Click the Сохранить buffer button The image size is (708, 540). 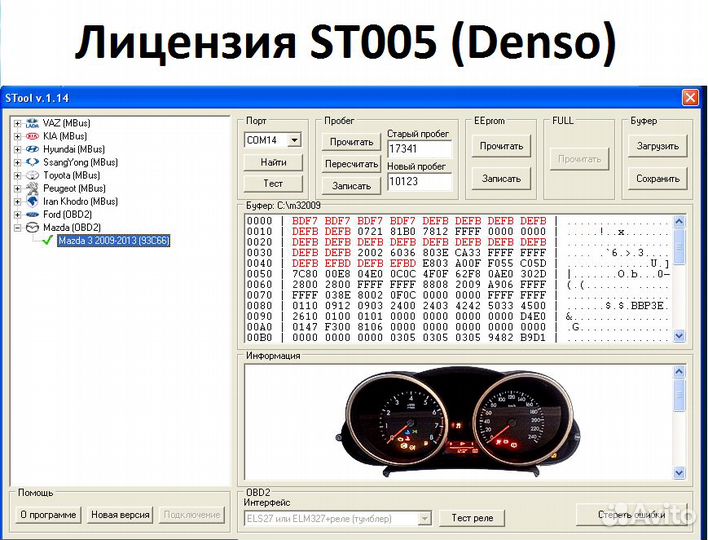[657, 179]
